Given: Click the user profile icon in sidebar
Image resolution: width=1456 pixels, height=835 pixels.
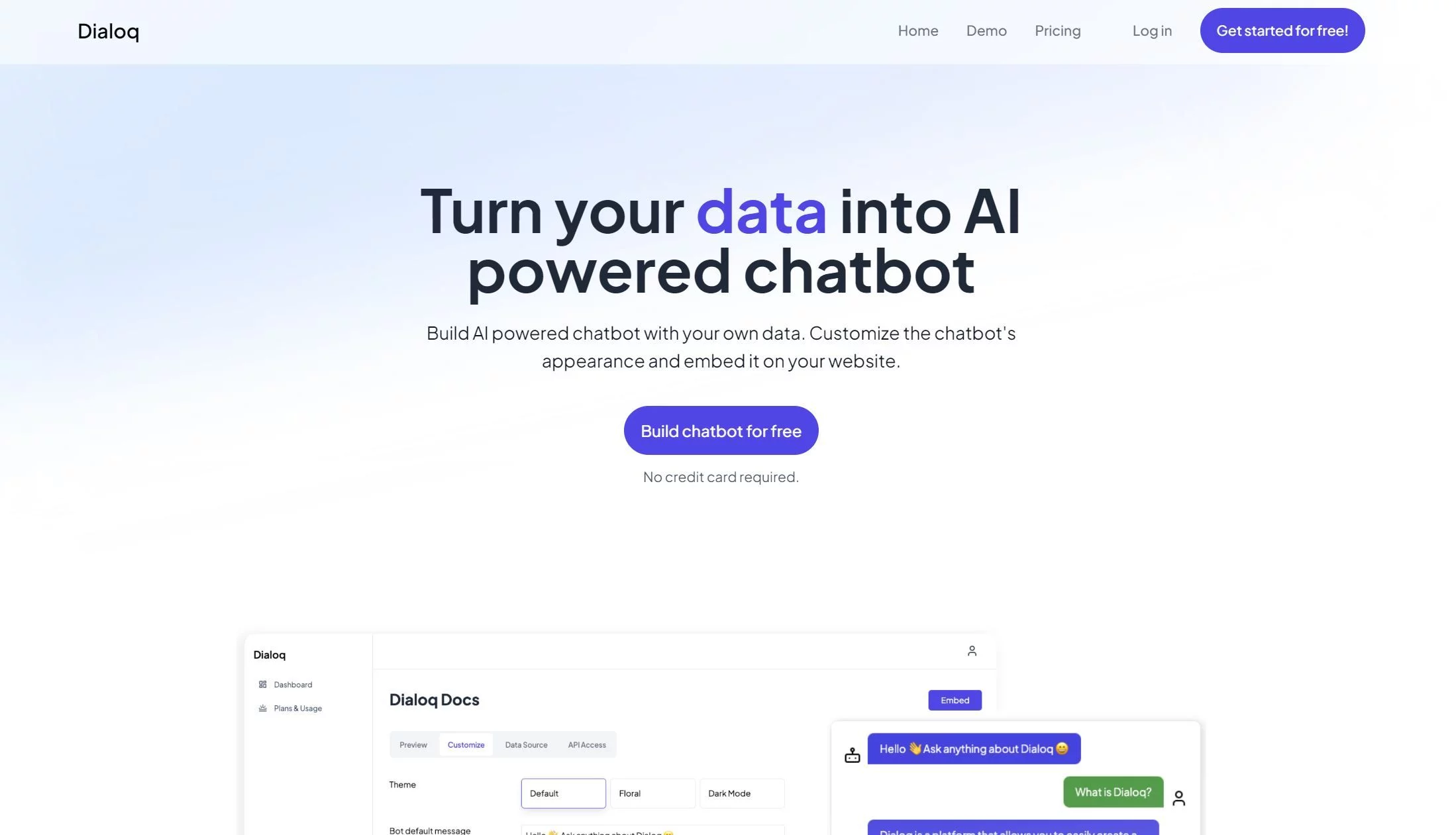Looking at the screenshot, I should click(x=971, y=651).
